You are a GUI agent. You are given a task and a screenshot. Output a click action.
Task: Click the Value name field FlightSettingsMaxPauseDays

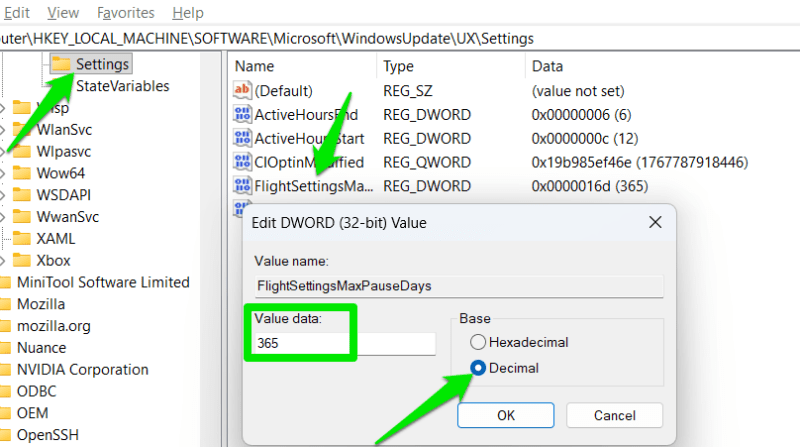pos(459,286)
